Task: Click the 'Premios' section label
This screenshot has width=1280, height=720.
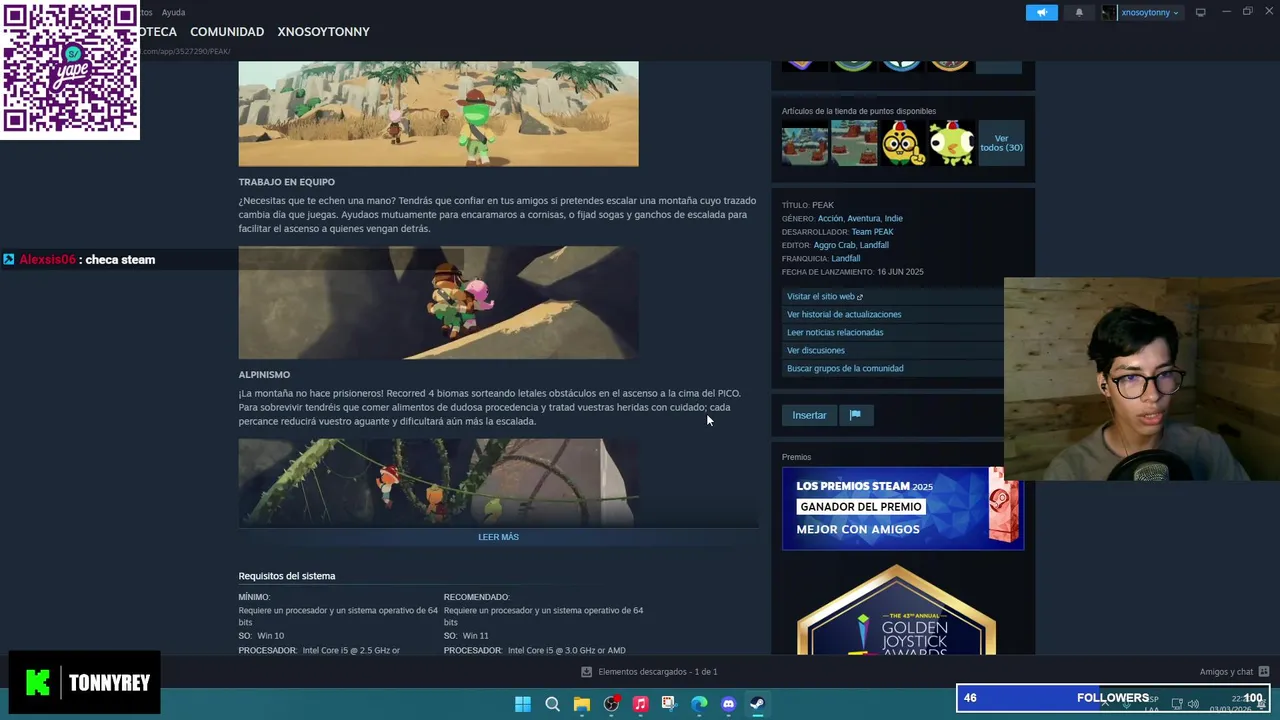Action: coord(796,457)
